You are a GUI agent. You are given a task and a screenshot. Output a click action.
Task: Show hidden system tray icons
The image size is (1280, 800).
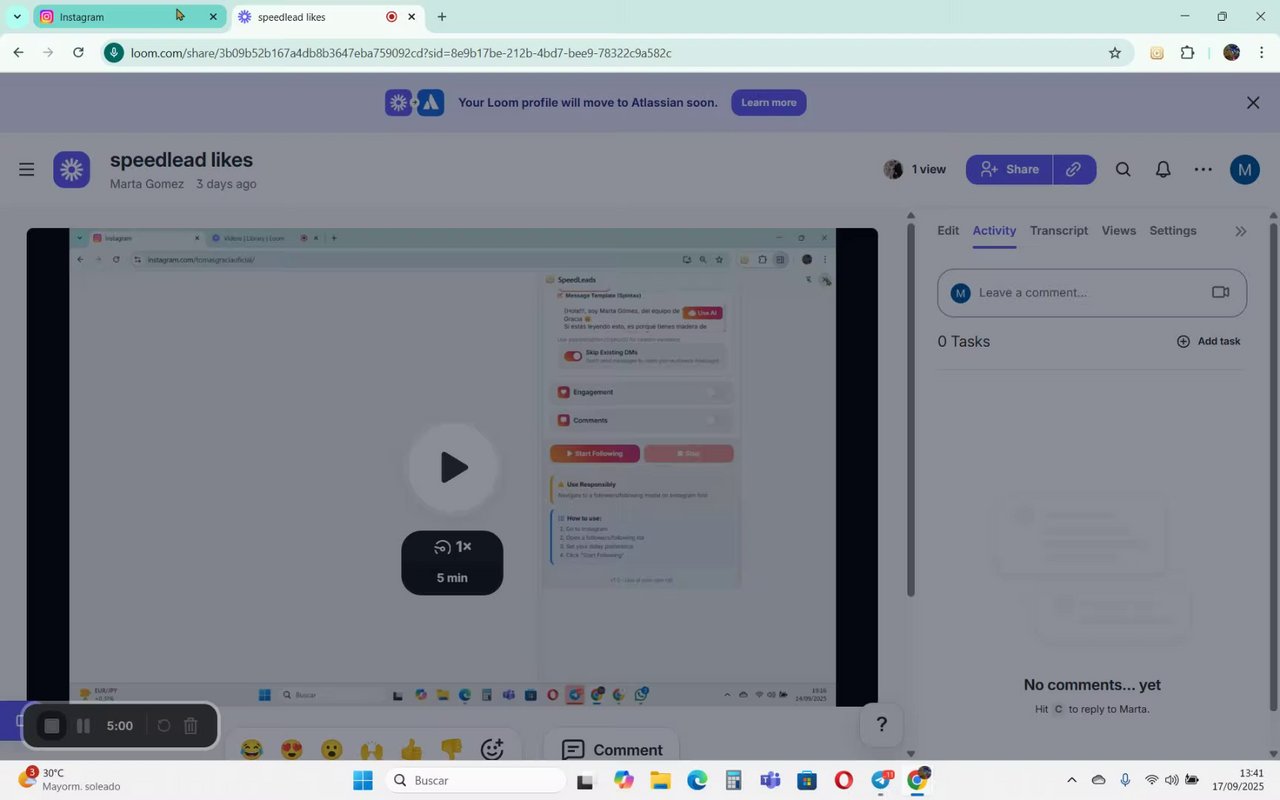pyautogui.click(x=1072, y=780)
